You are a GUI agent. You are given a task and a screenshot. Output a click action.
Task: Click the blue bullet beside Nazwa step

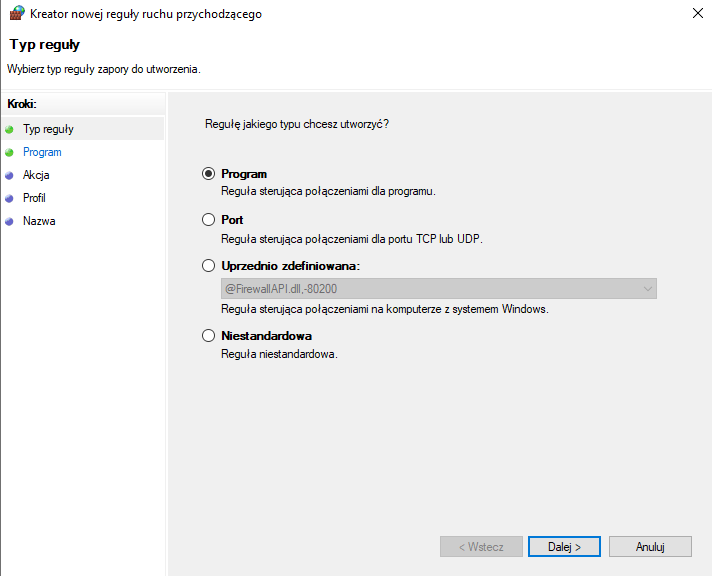[x=10, y=221]
